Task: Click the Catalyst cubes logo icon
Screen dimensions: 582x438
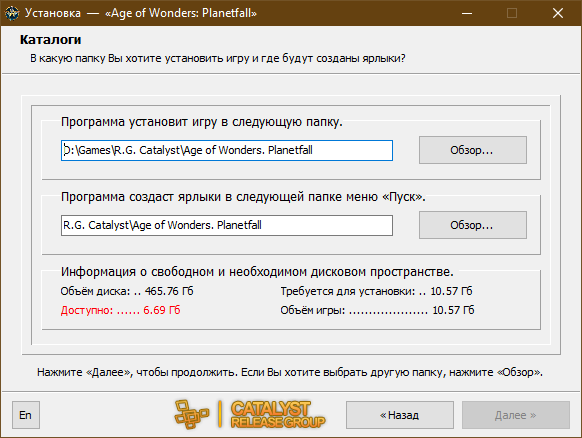Action: click(x=192, y=415)
